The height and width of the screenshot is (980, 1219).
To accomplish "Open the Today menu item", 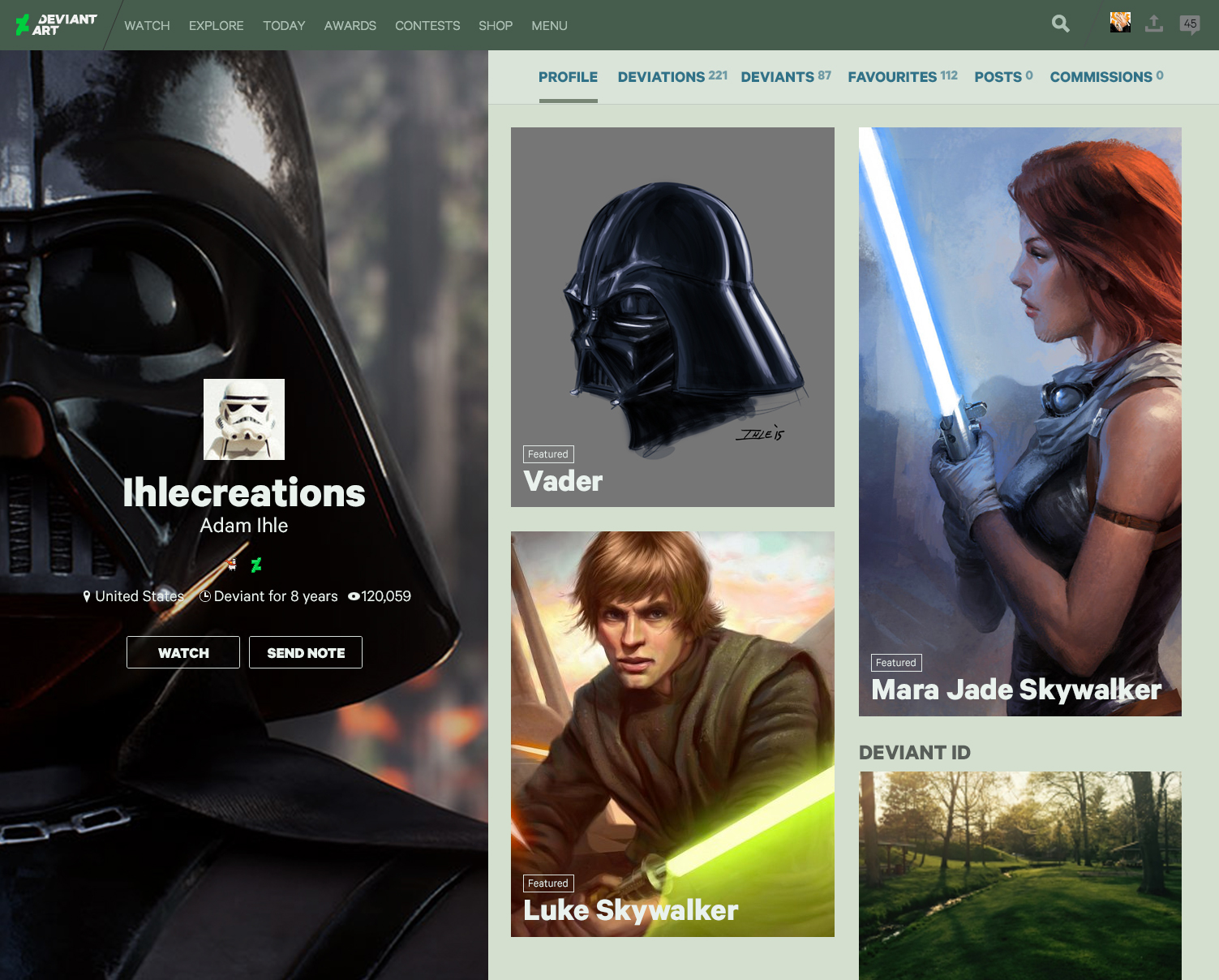I will [284, 25].
